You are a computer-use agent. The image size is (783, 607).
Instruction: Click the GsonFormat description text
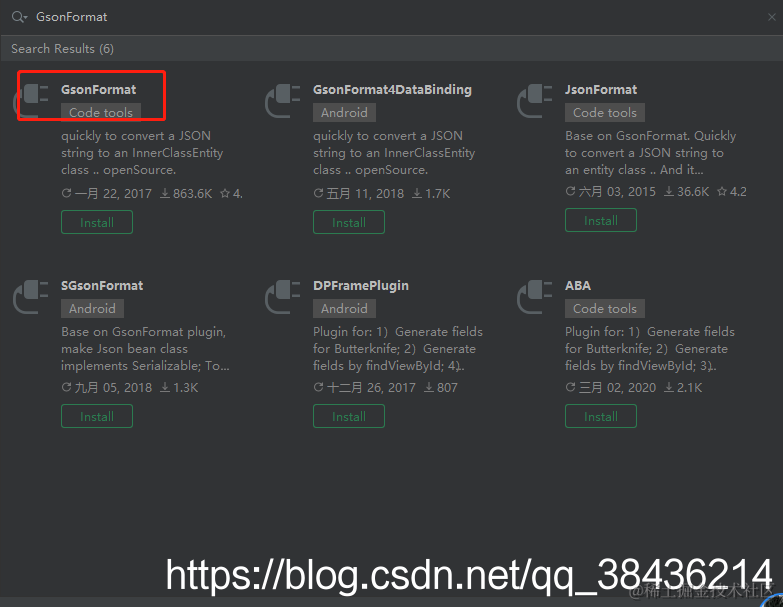click(x=142, y=153)
